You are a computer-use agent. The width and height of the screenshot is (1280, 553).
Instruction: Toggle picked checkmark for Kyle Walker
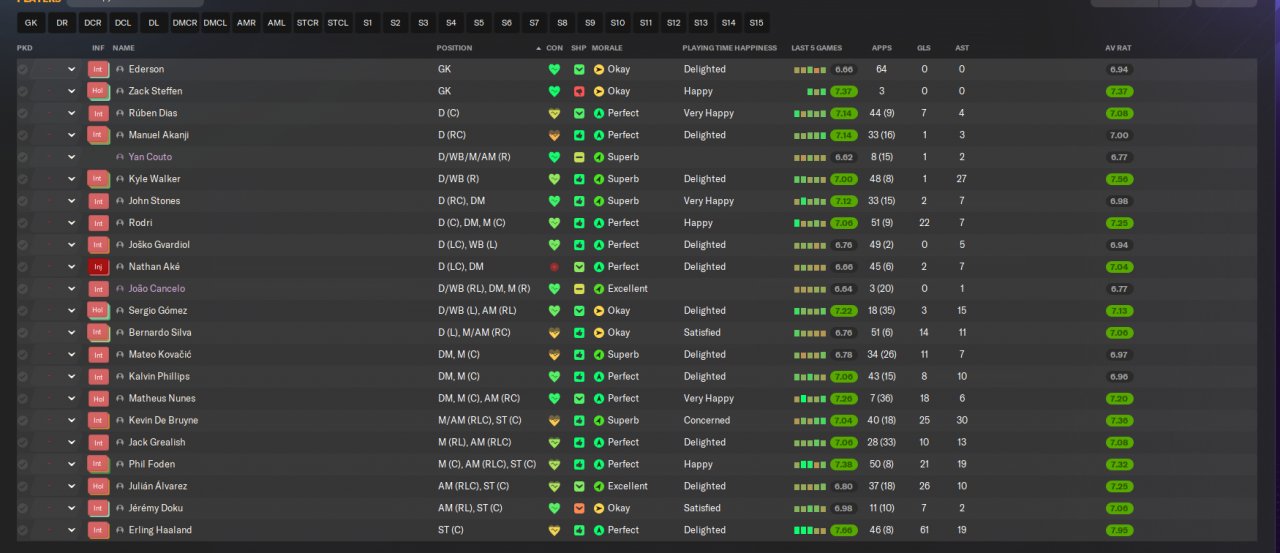tap(23, 179)
